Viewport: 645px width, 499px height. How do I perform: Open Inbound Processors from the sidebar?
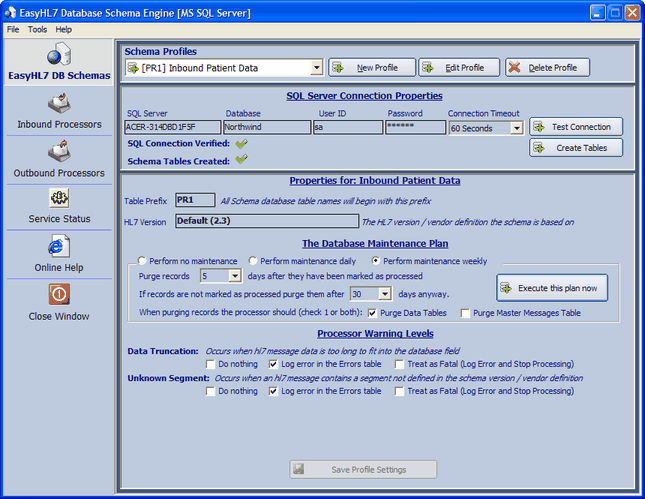tap(58, 104)
